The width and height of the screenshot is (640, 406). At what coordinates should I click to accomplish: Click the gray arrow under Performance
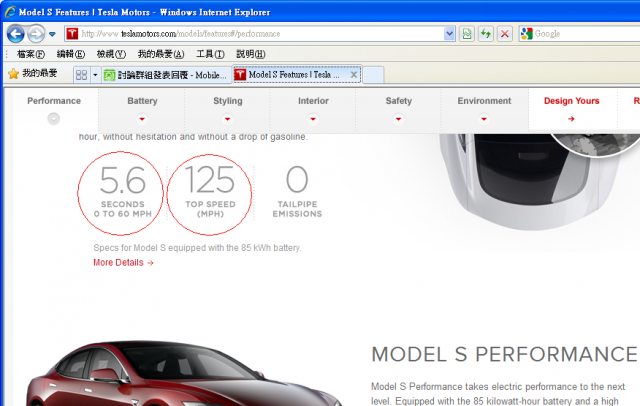pyautogui.click(x=53, y=119)
